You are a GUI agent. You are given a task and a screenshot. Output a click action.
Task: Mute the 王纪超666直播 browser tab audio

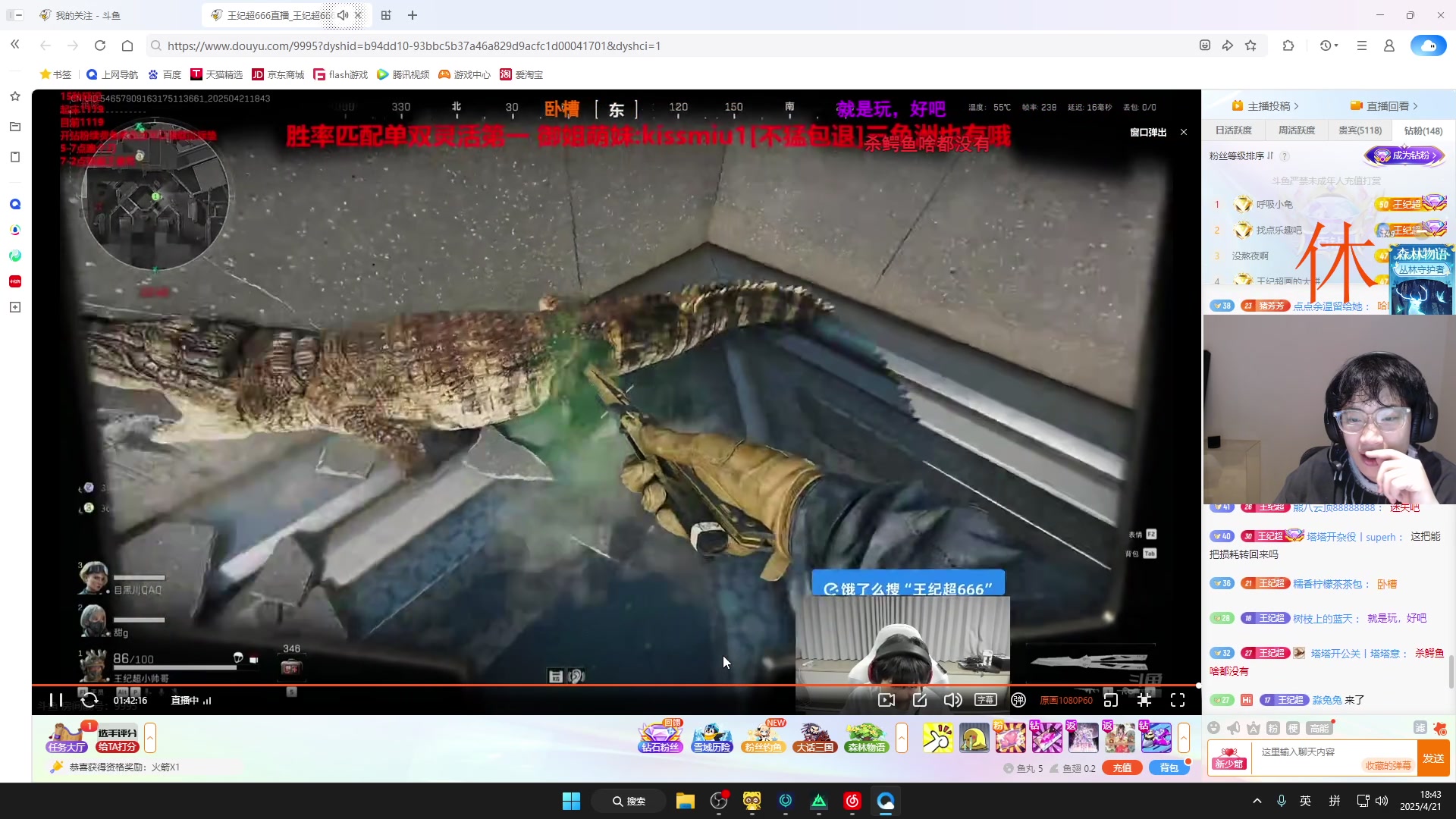[x=343, y=15]
